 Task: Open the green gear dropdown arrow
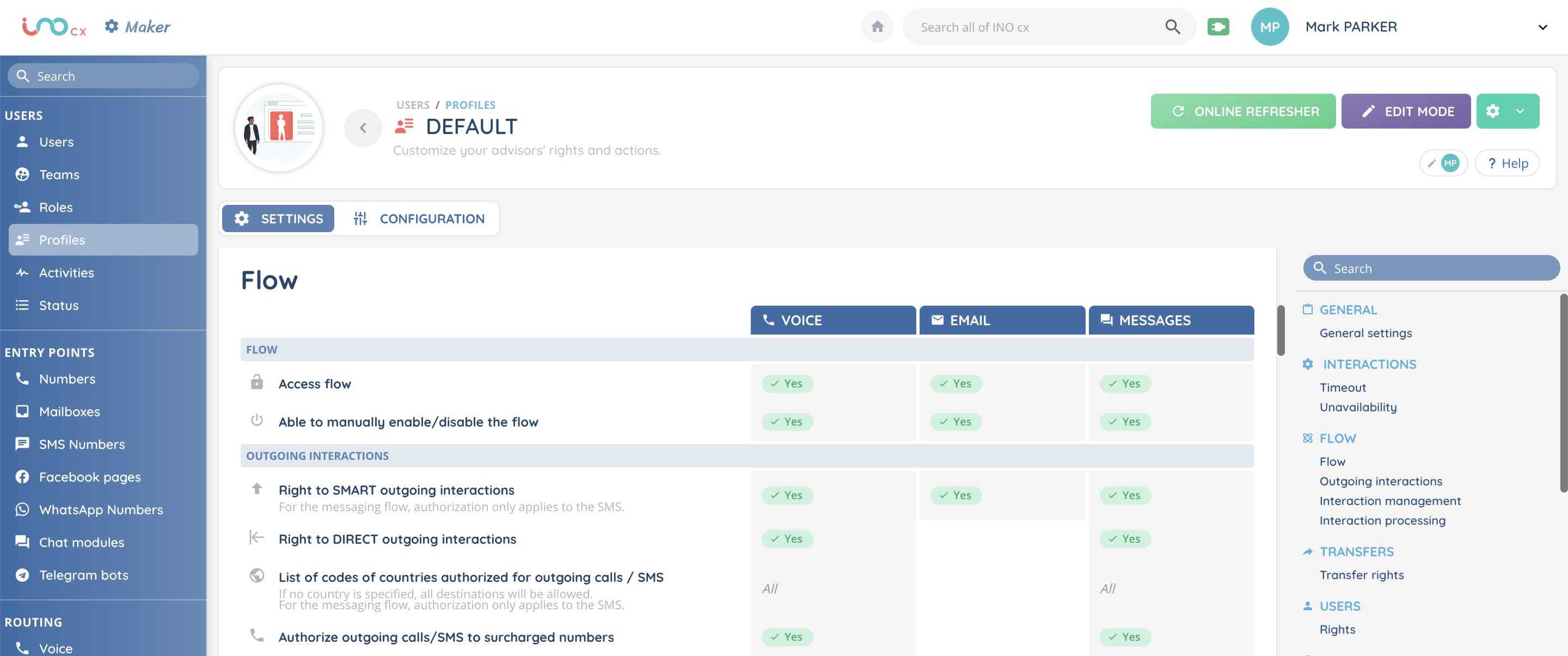[1520, 112]
